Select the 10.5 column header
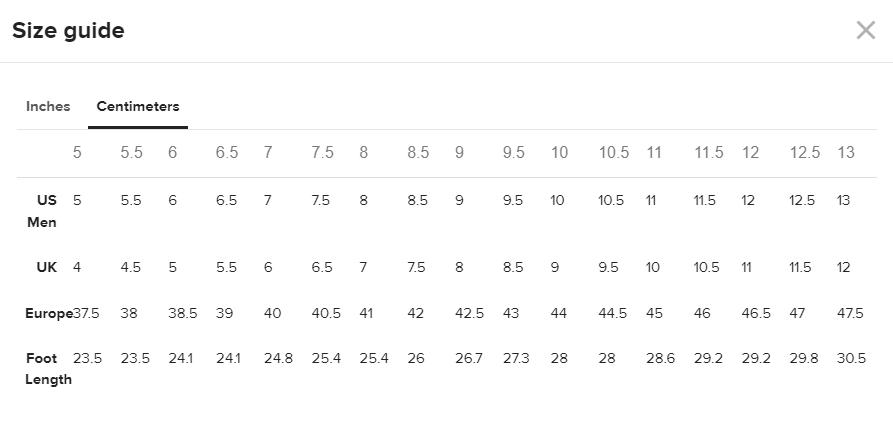This screenshot has width=893, height=440. (614, 153)
